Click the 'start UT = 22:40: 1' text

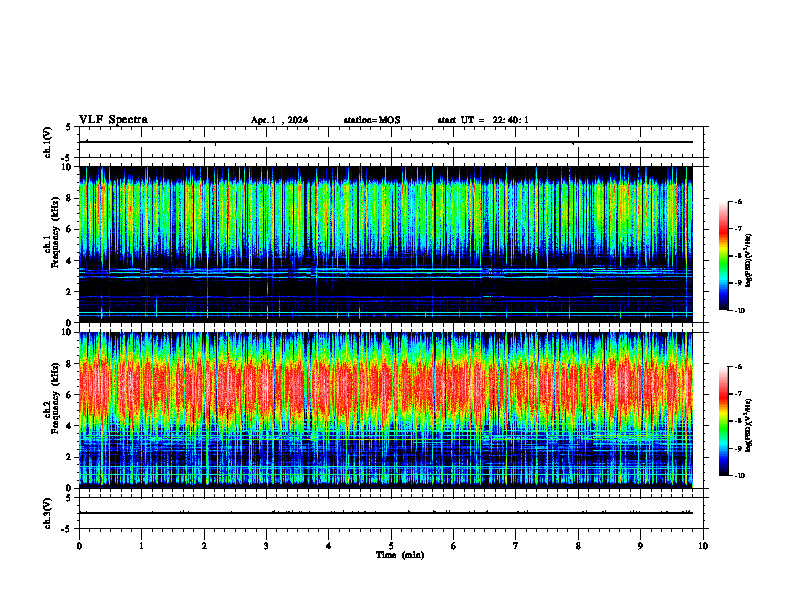pos(483,120)
